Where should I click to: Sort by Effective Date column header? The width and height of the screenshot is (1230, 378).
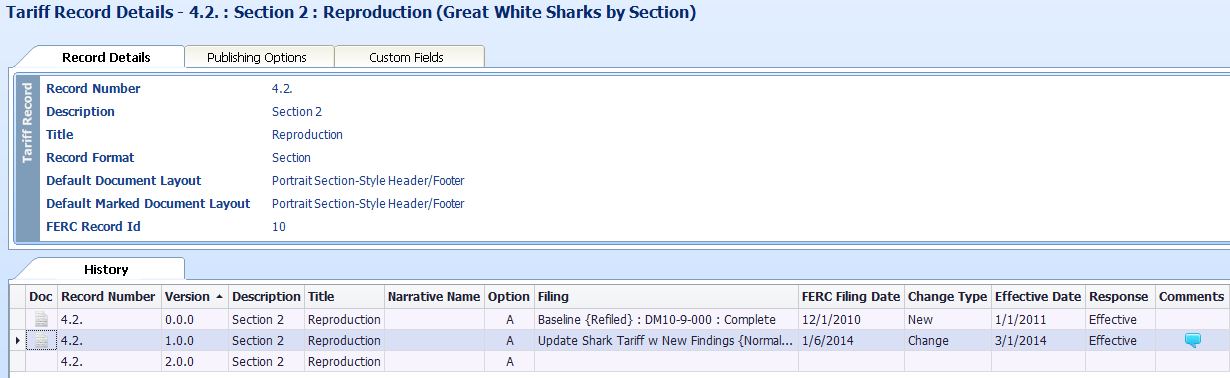point(1038,297)
